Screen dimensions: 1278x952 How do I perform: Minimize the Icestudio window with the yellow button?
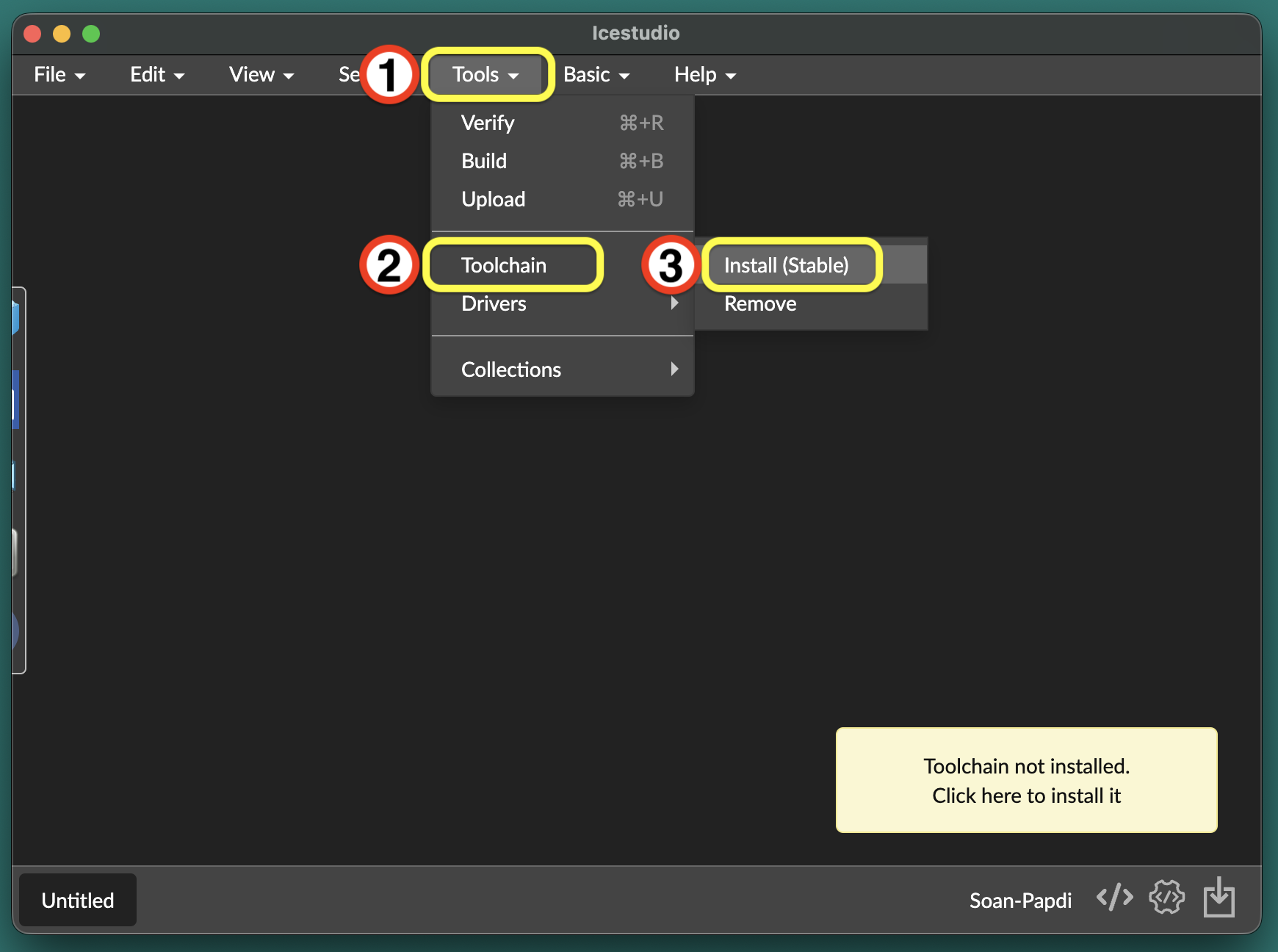click(x=62, y=34)
